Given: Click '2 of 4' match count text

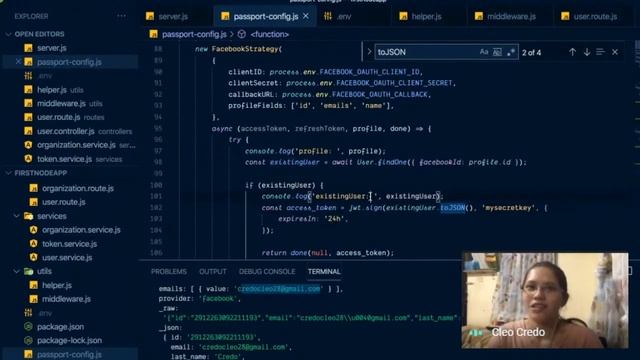Looking at the screenshot, I should coord(531,53).
